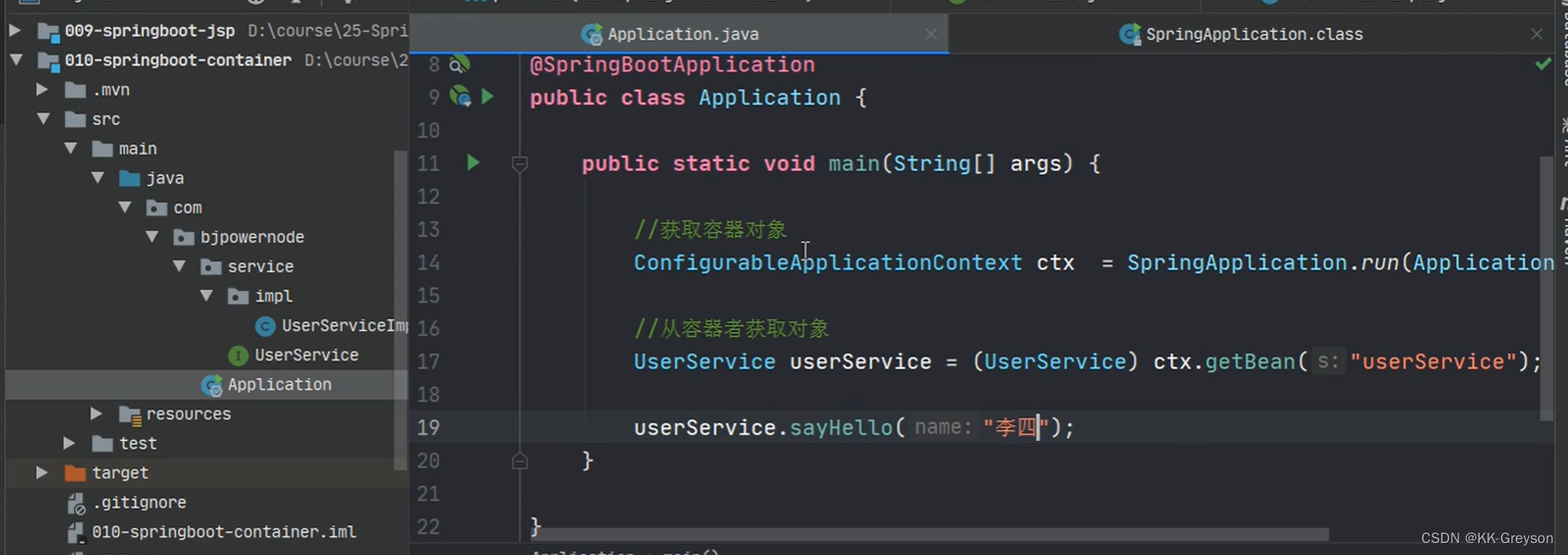This screenshot has height=555, width=1568.
Task: Expand the .mvn folder
Action: click(x=42, y=90)
